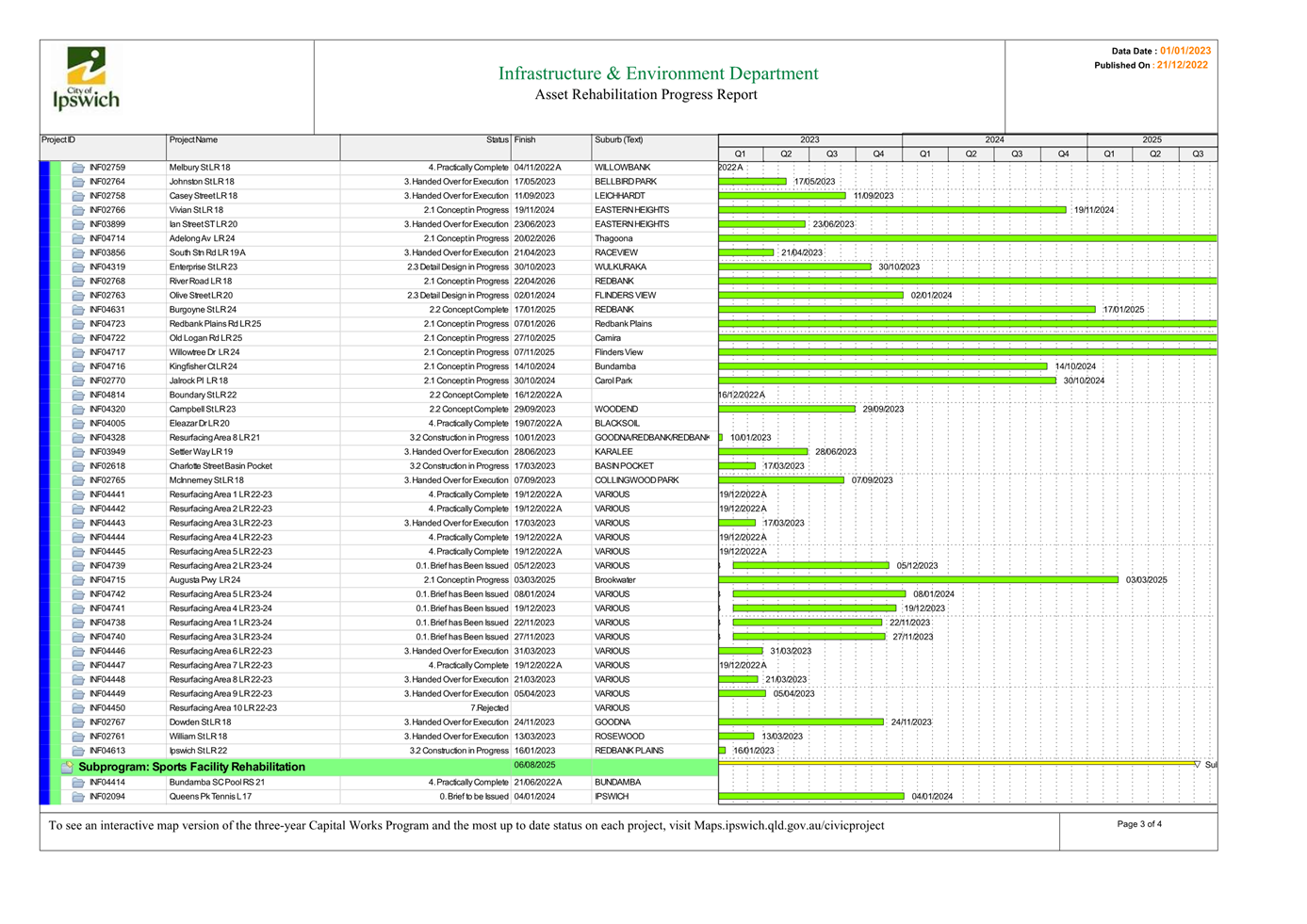Click the 2025 year header in timeline
Viewport: 1307px width, 924px height.
pyautogui.click(x=1152, y=139)
